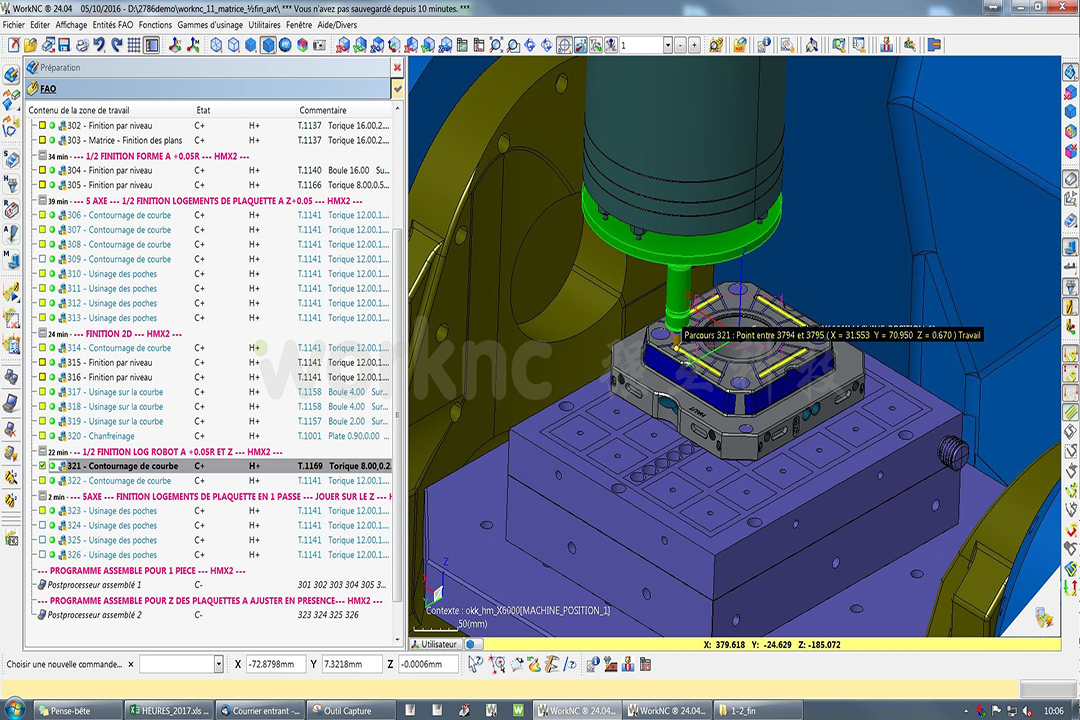Open the Fichier menu

click(x=14, y=25)
